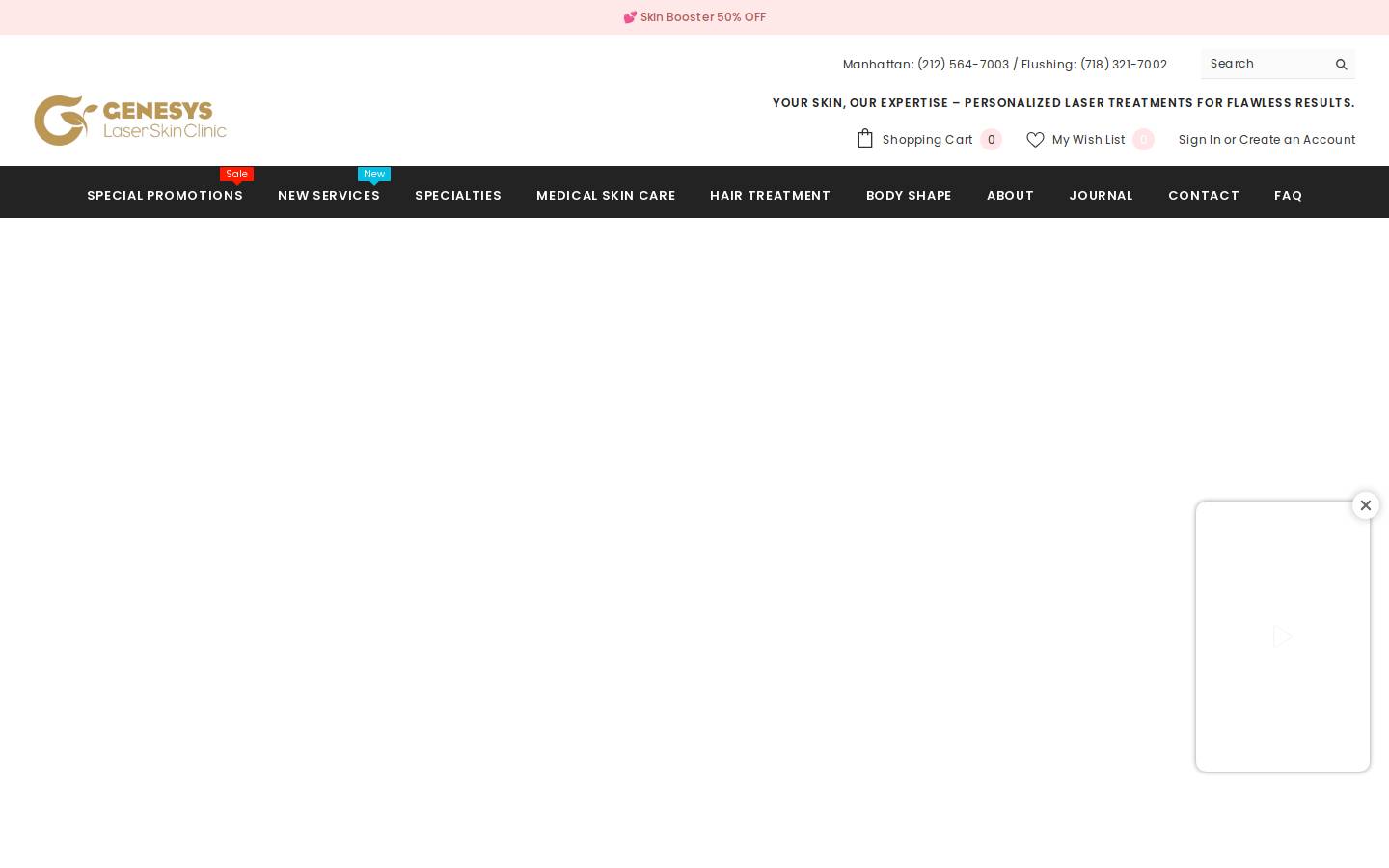Click the wish list heart icon
The image size is (1389, 868).
[1035, 140]
